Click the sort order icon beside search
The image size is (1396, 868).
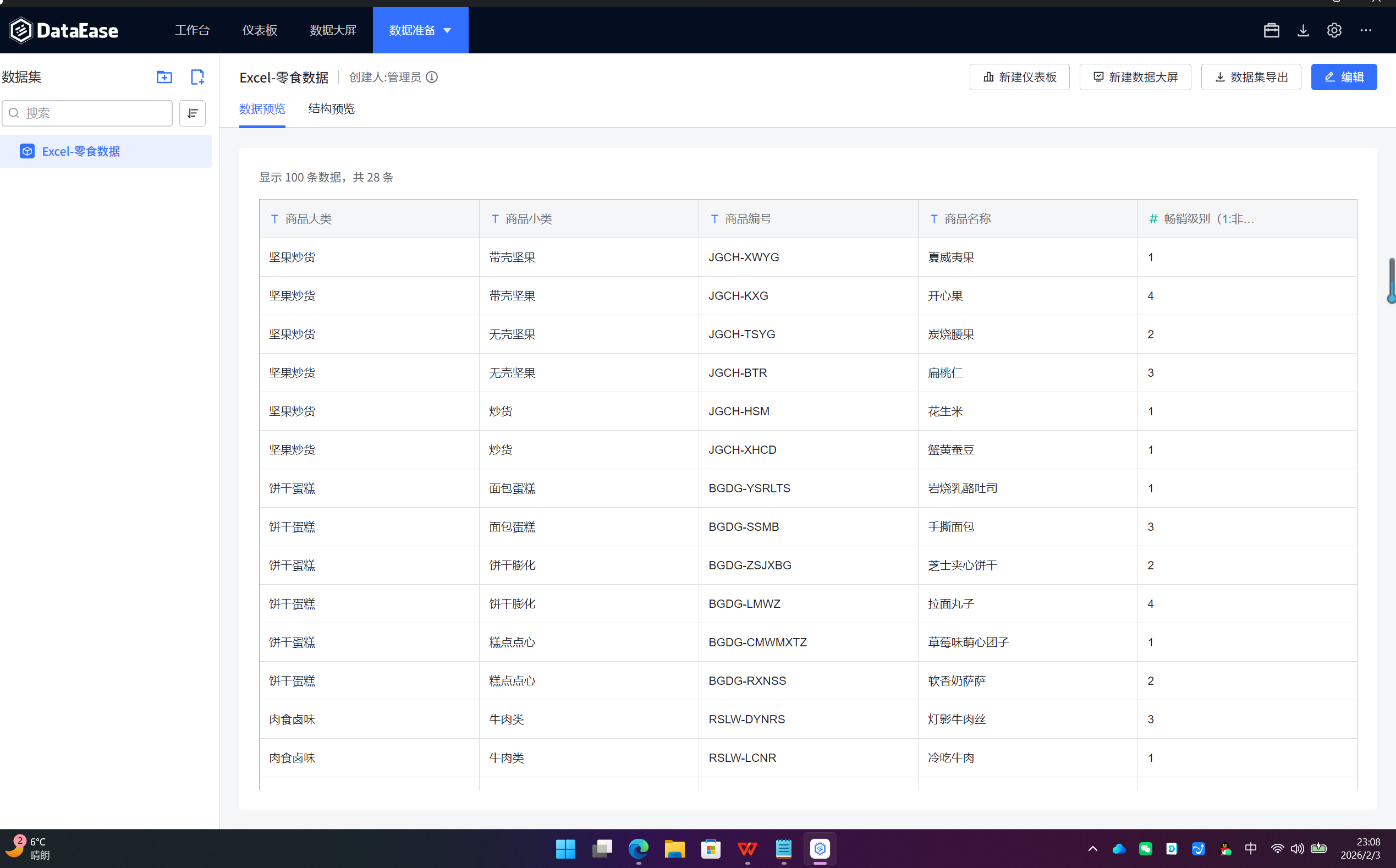(x=193, y=113)
